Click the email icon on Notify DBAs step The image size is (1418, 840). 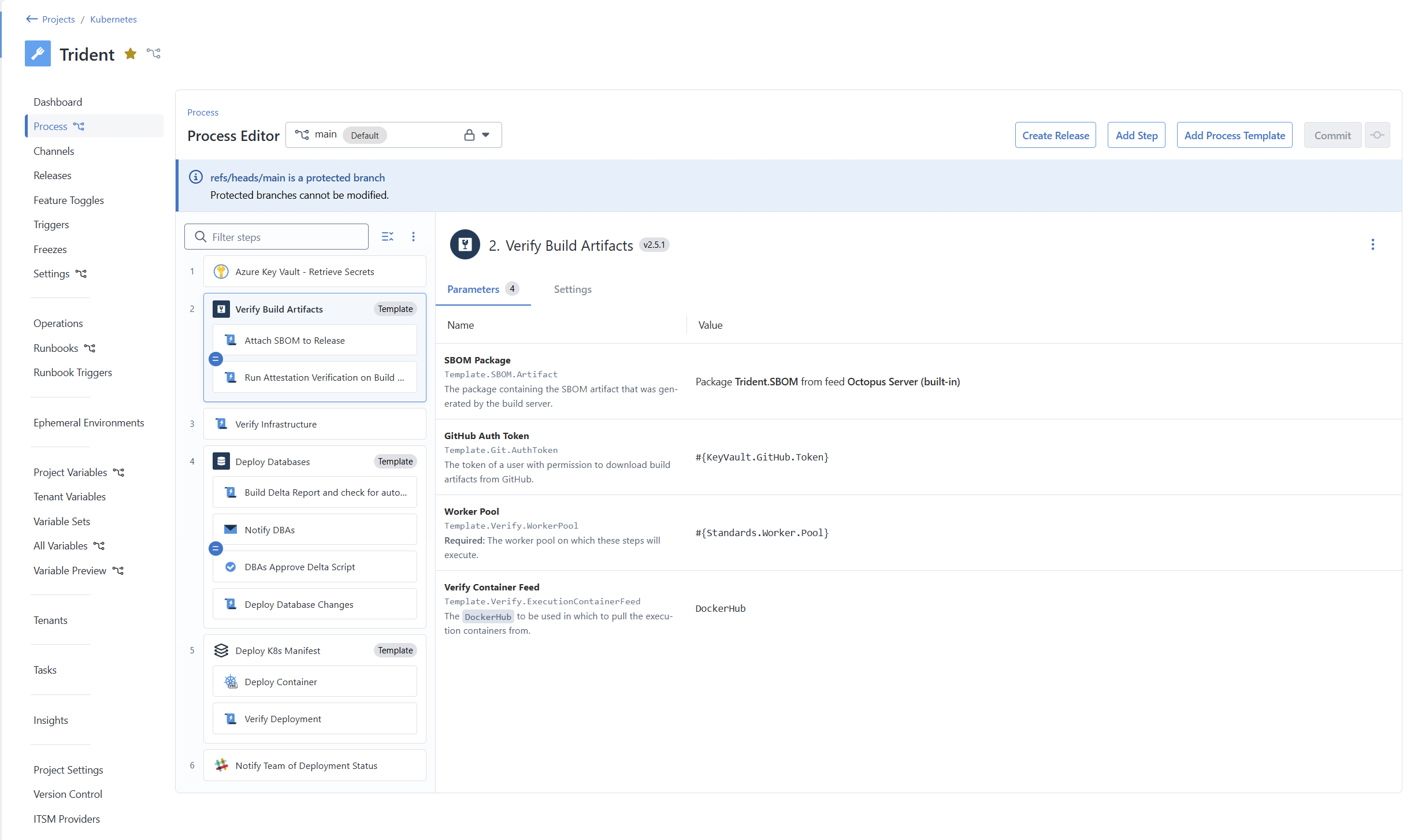(x=231, y=529)
